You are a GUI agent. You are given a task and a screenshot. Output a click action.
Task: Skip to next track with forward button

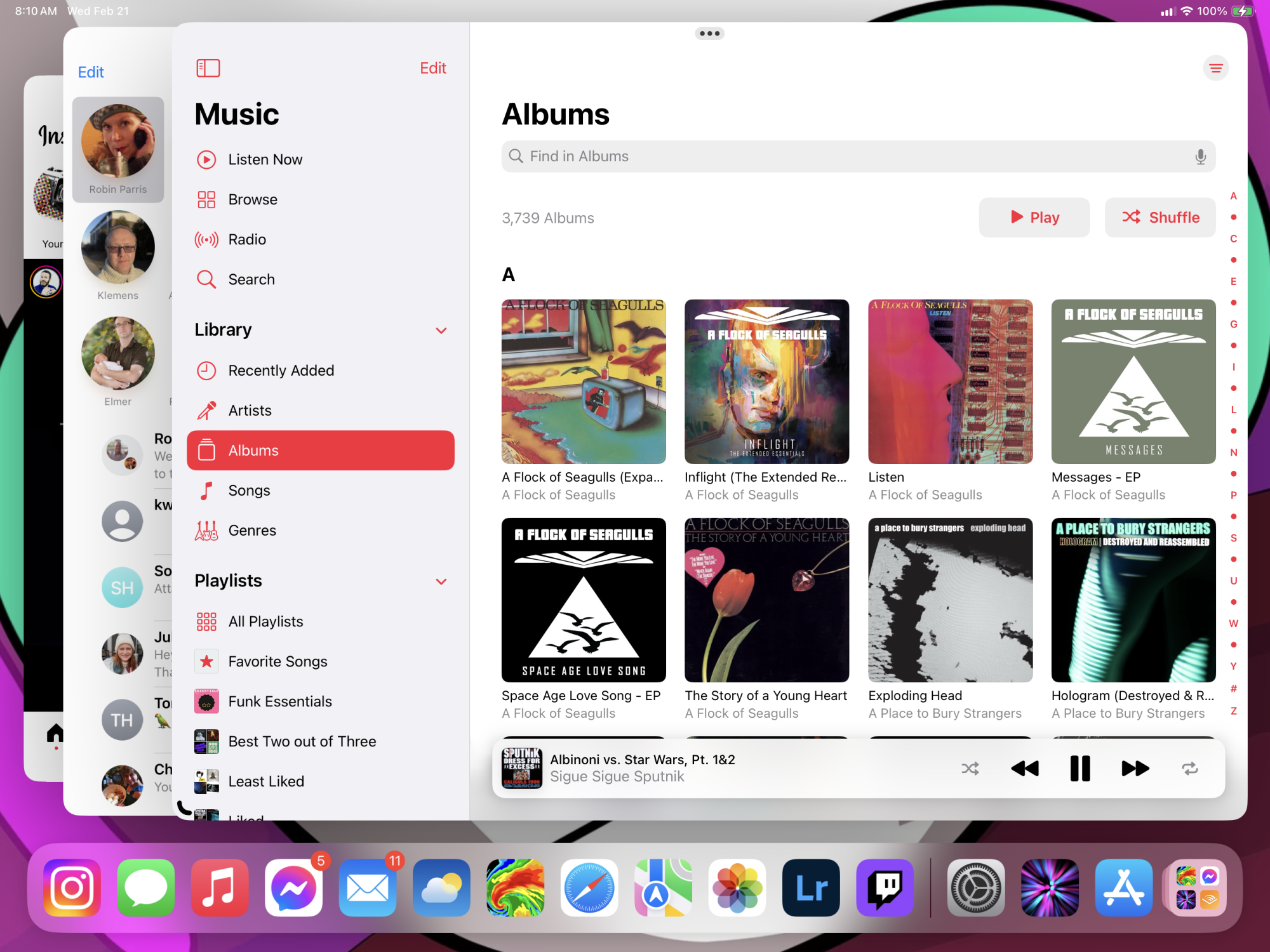[x=1135, y=769]
